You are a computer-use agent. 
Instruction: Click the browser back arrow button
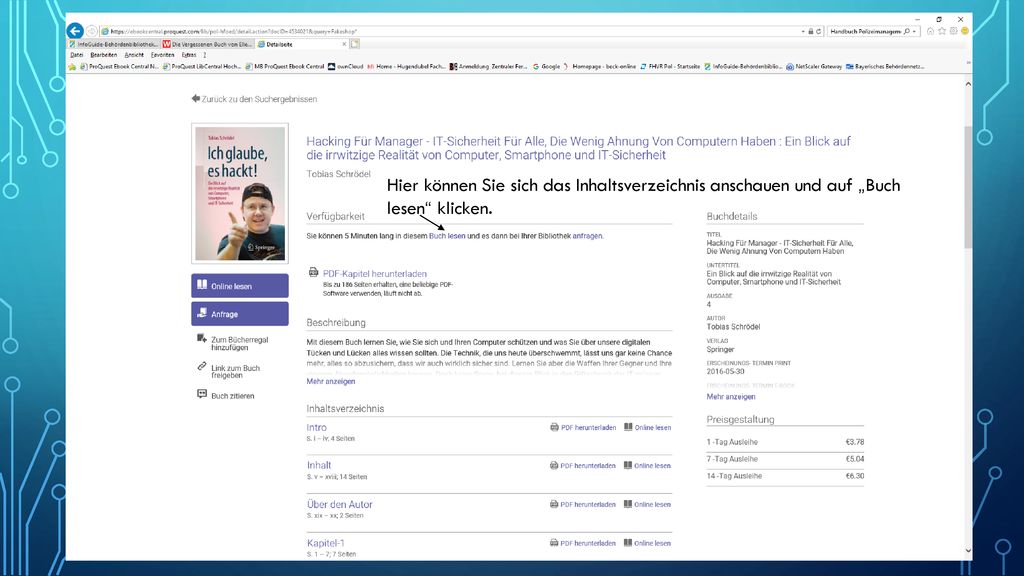click(x=75, y=31)
